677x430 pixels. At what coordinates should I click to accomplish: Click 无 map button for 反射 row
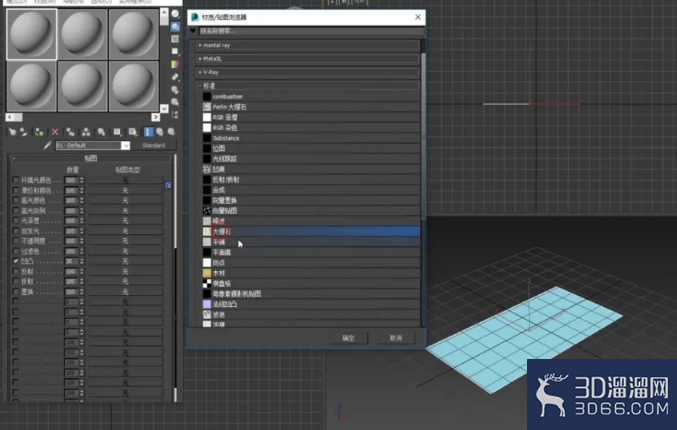point(125,272)
